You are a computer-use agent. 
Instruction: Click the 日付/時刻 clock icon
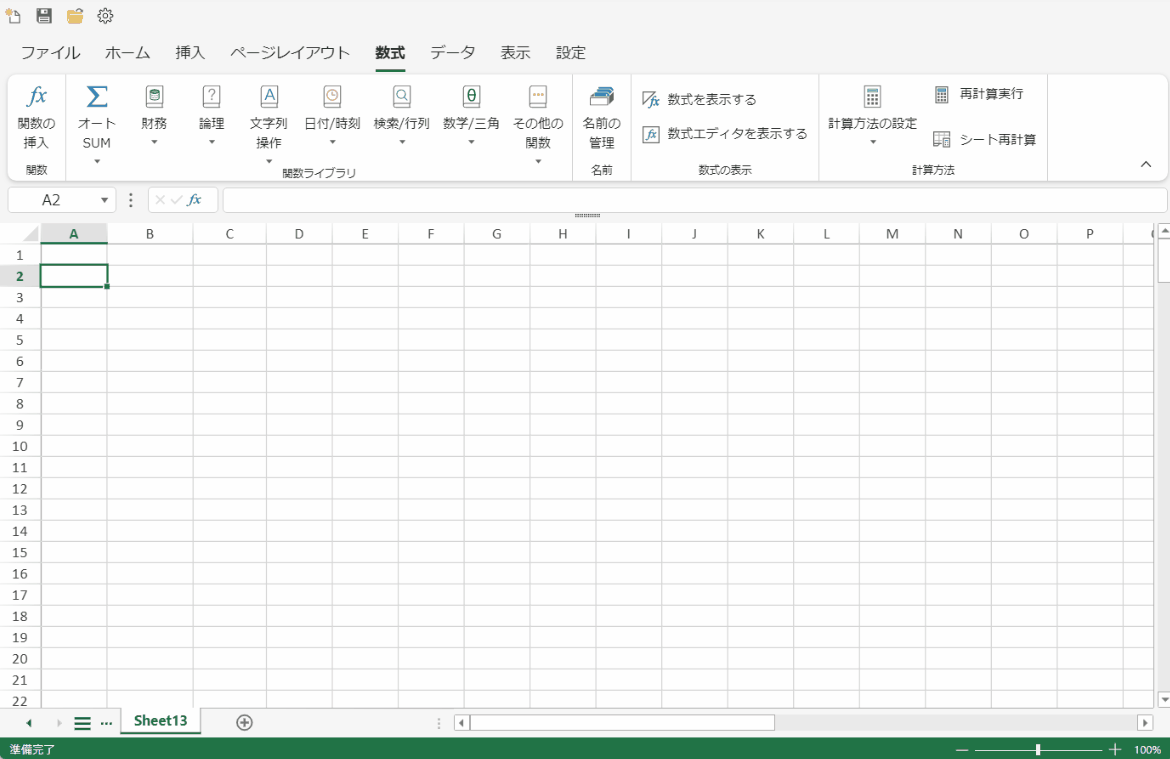click(x=332, y=96)
